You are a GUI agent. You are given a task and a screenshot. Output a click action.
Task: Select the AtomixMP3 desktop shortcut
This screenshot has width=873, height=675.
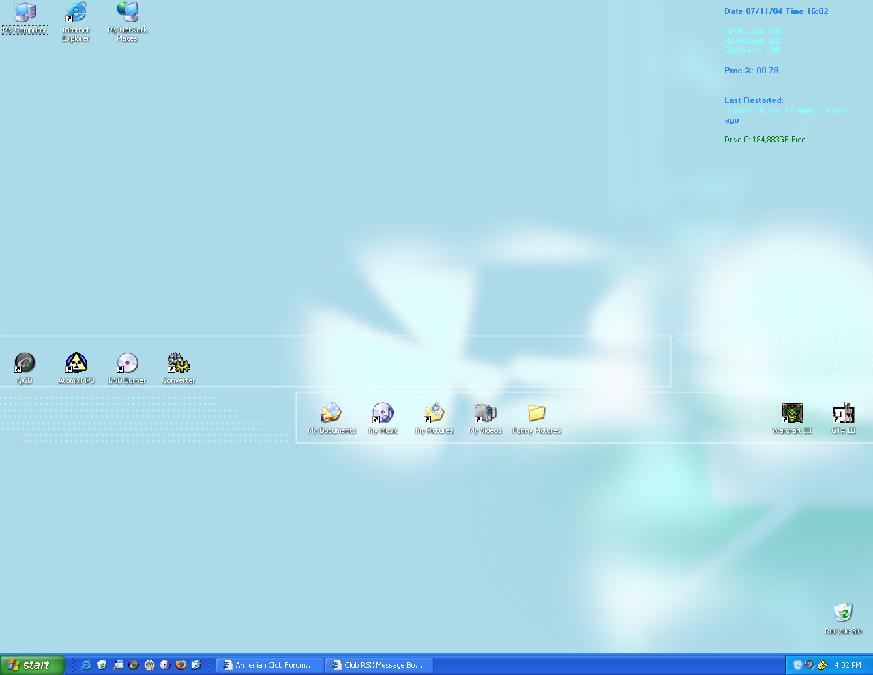tap(76, 363)
